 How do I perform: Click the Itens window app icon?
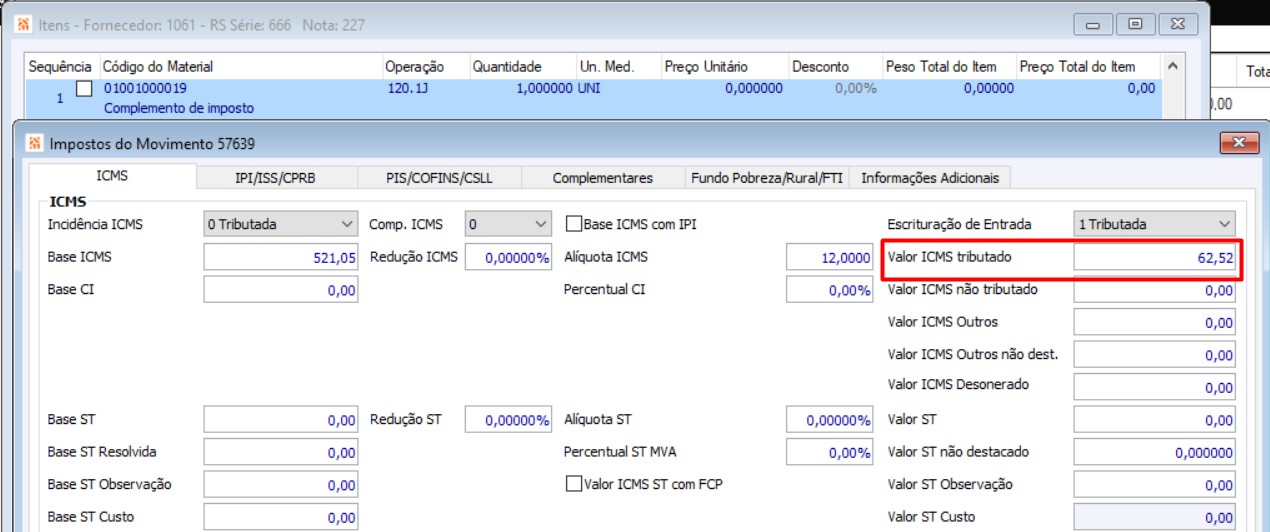click(25, 24)
